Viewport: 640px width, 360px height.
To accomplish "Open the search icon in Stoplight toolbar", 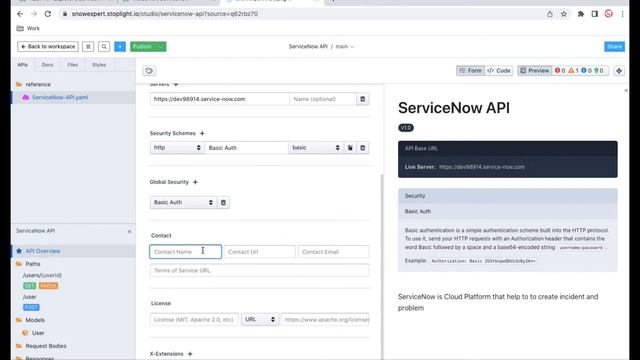I will coord(104,47).
